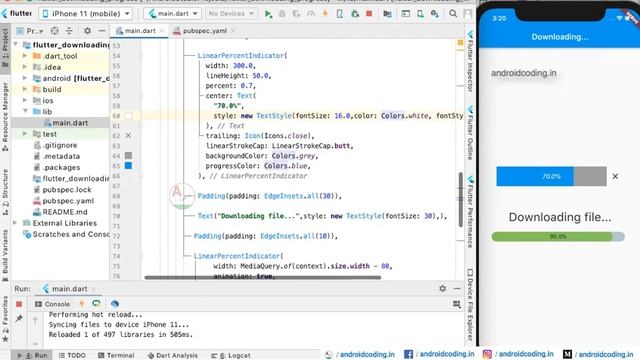Open Run panel settings gear

coord(442,289)
